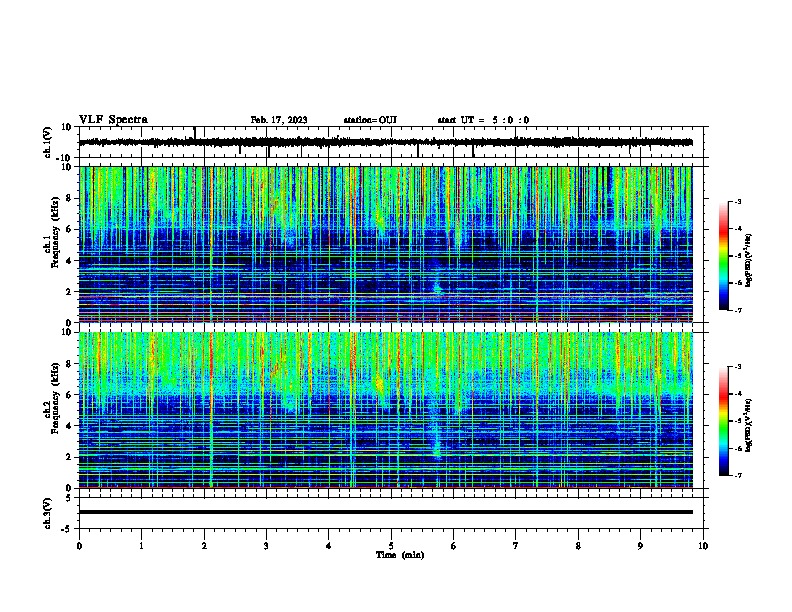Click the color scale bar beside ch.1 spectrogram
This screenshot has height=612, width=792.
point(724,256)
